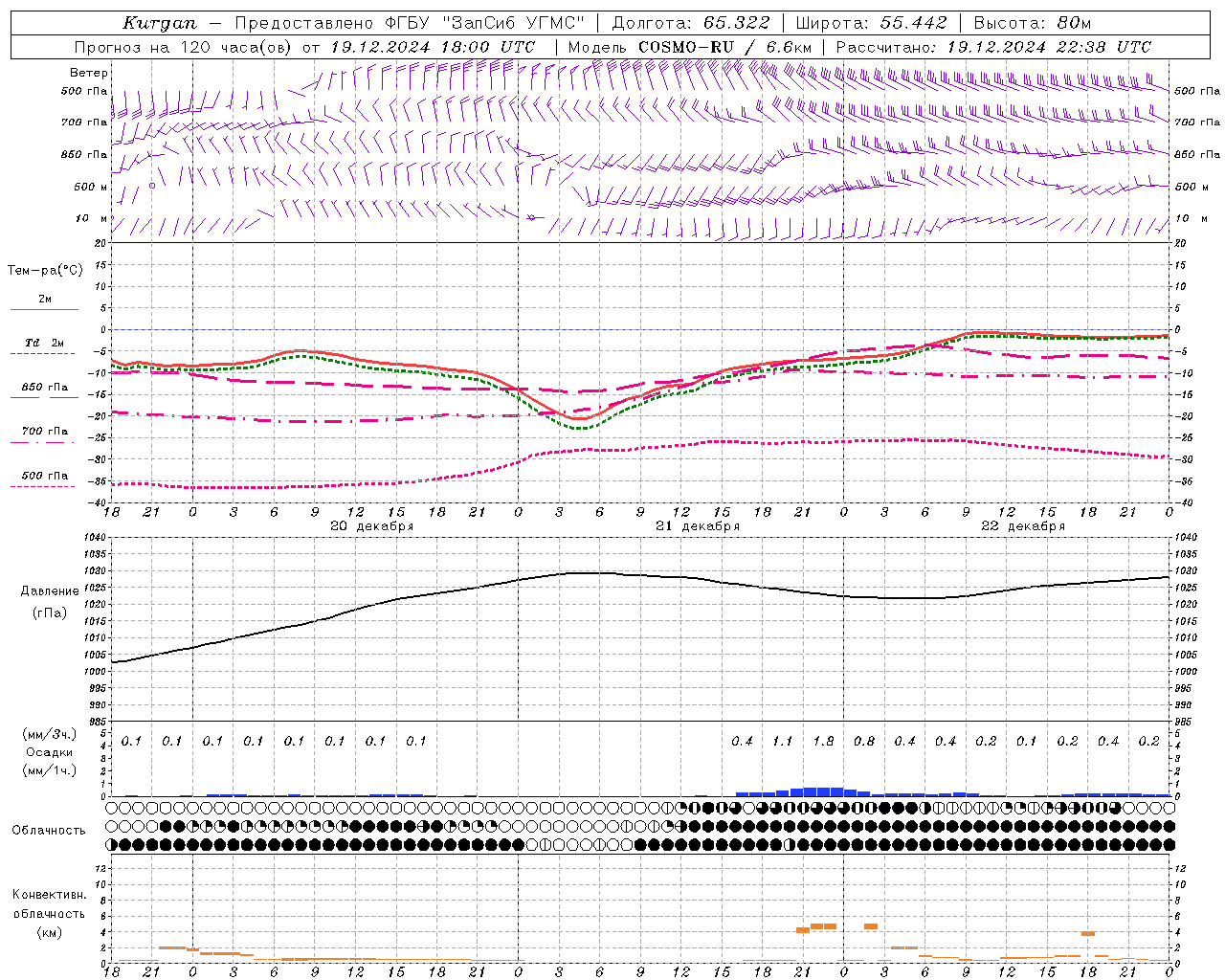The height and width of the screenshot is (980, 1225).
Task: Click the "Тем-ра(°C)" temperature label
Action: click(x=45, y=271)
